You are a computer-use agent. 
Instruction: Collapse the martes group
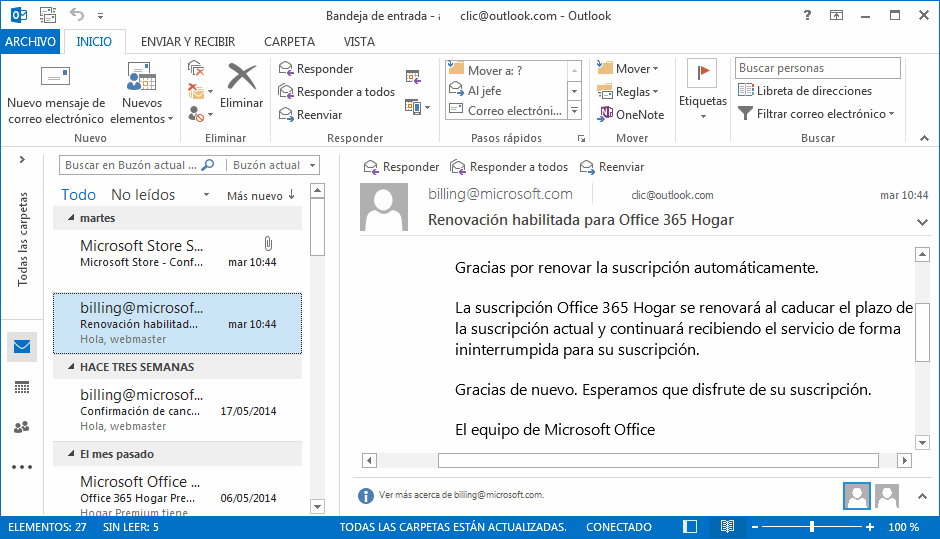(71, 218)
